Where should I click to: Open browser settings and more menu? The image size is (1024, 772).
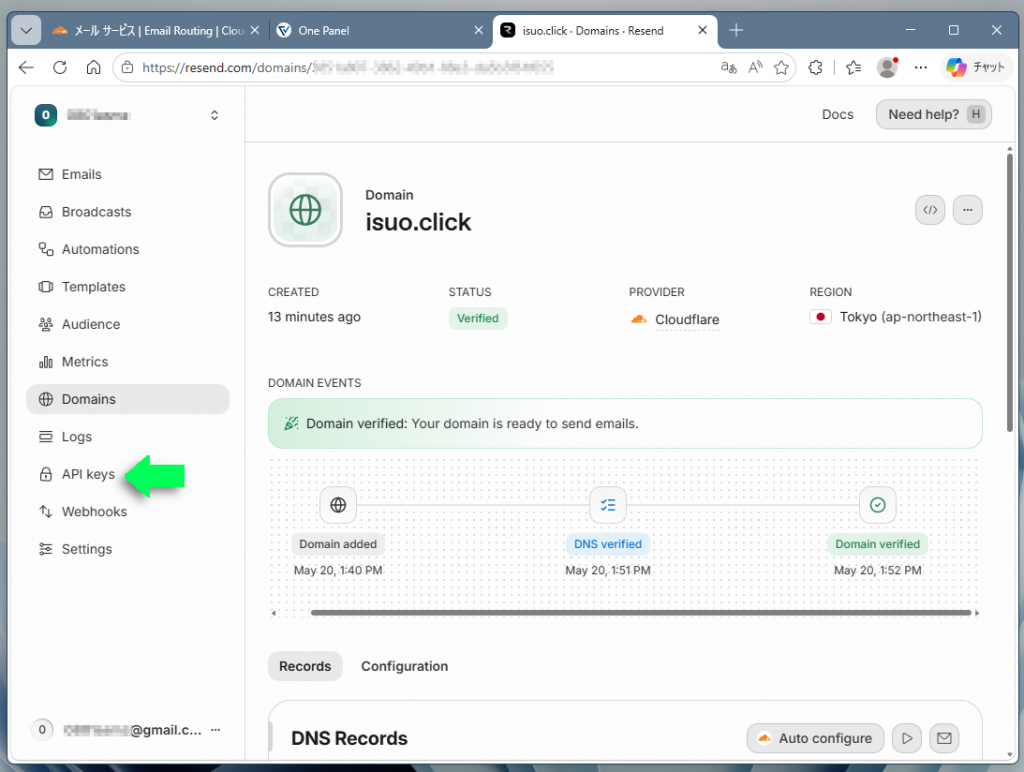(921, 67)
